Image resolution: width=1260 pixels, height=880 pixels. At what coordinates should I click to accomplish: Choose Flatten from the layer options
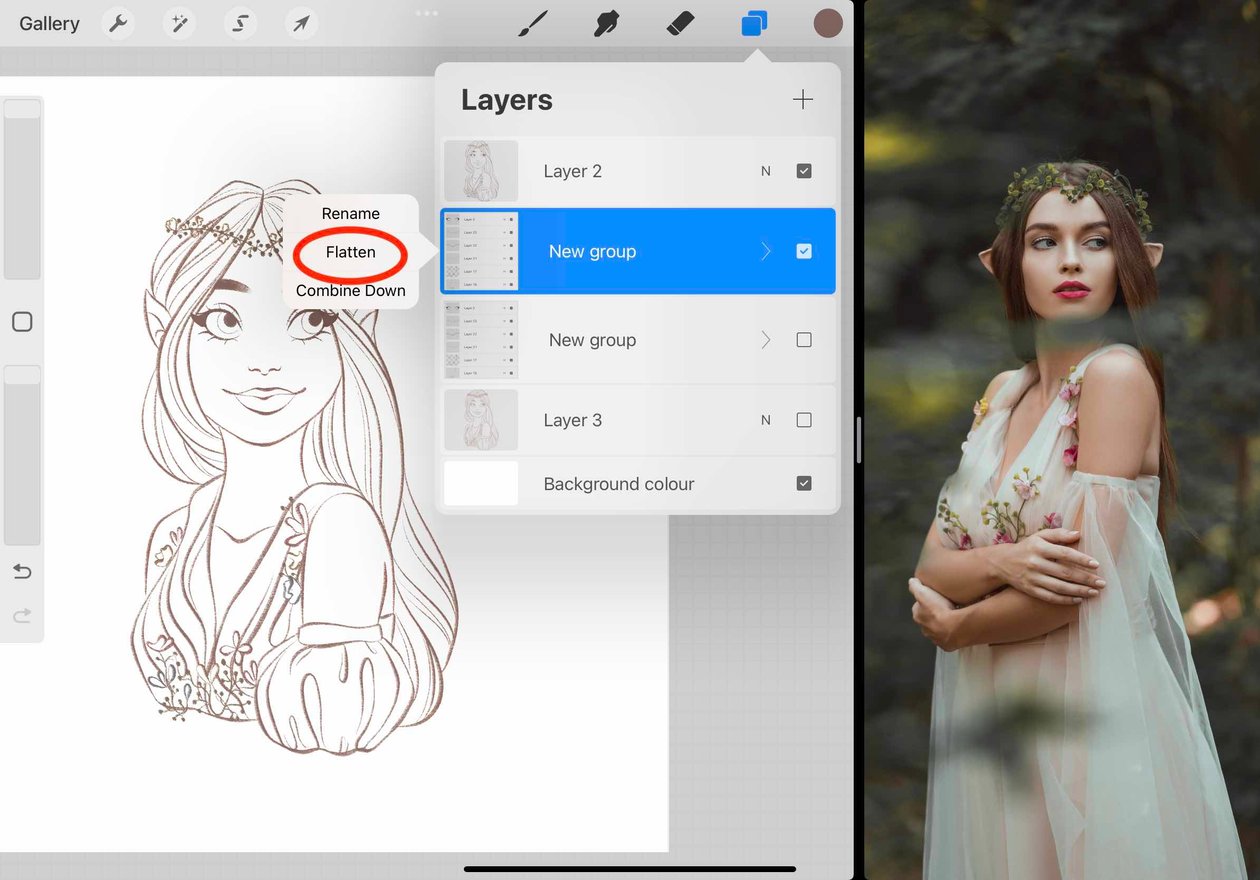(x=351, y=252)
